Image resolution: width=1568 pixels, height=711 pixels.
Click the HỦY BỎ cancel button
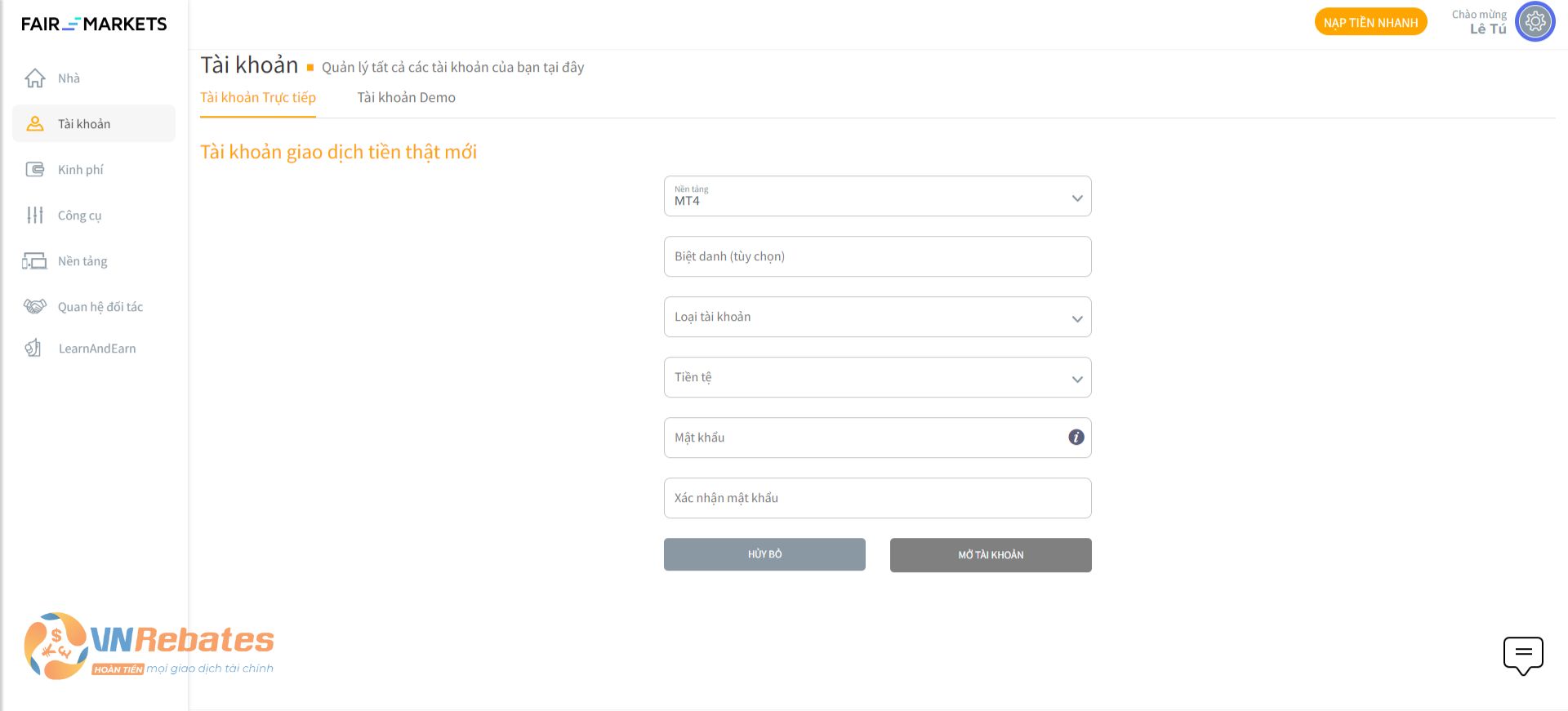tap(764, 554)
